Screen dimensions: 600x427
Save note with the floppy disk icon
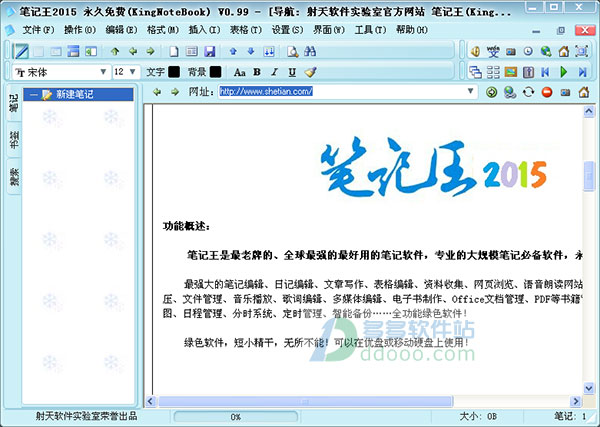tap(210, 51)
